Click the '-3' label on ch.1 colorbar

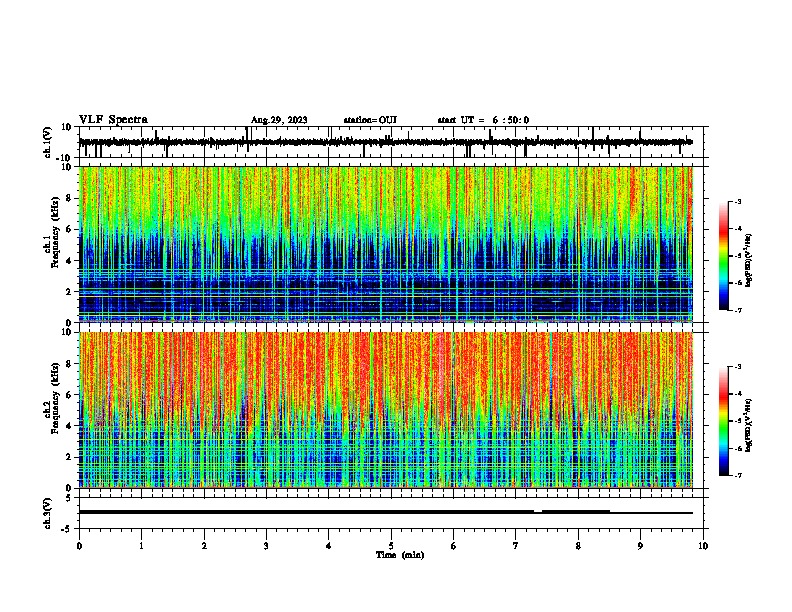tap(737, 202)
